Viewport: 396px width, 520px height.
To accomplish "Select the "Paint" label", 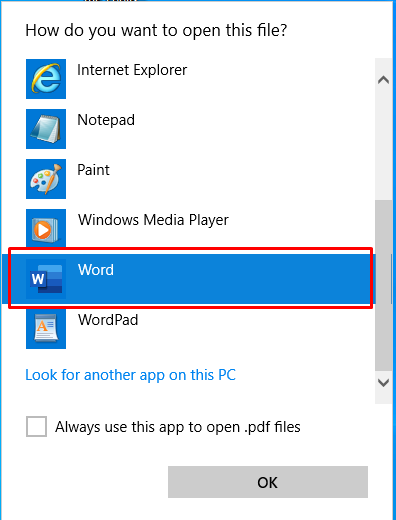I will 93,170.
